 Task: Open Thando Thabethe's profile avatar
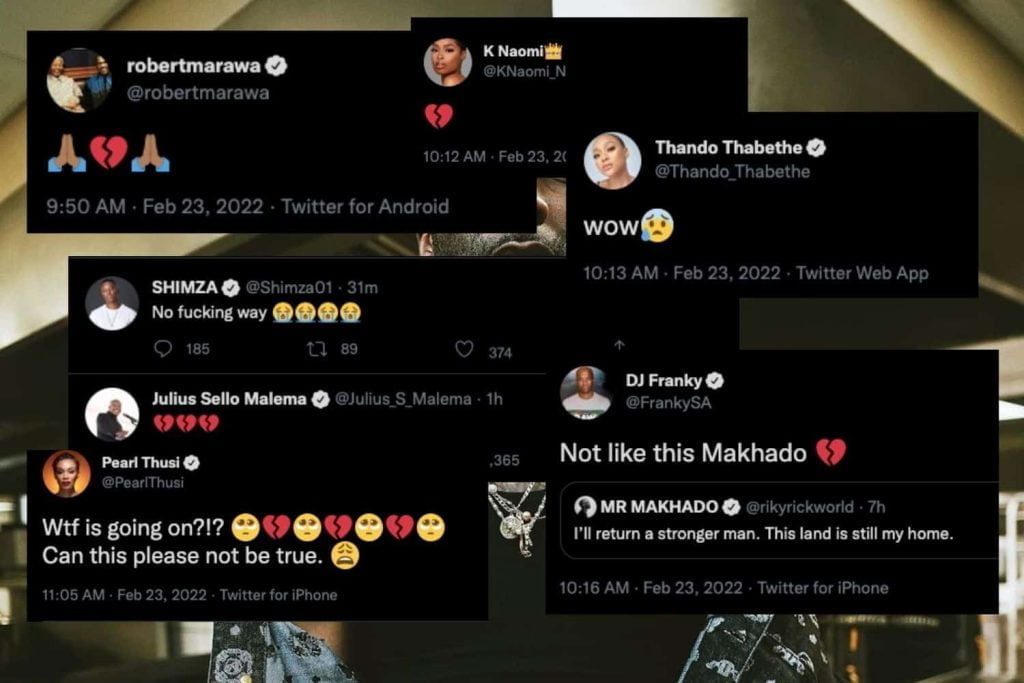tap(612, 161)
